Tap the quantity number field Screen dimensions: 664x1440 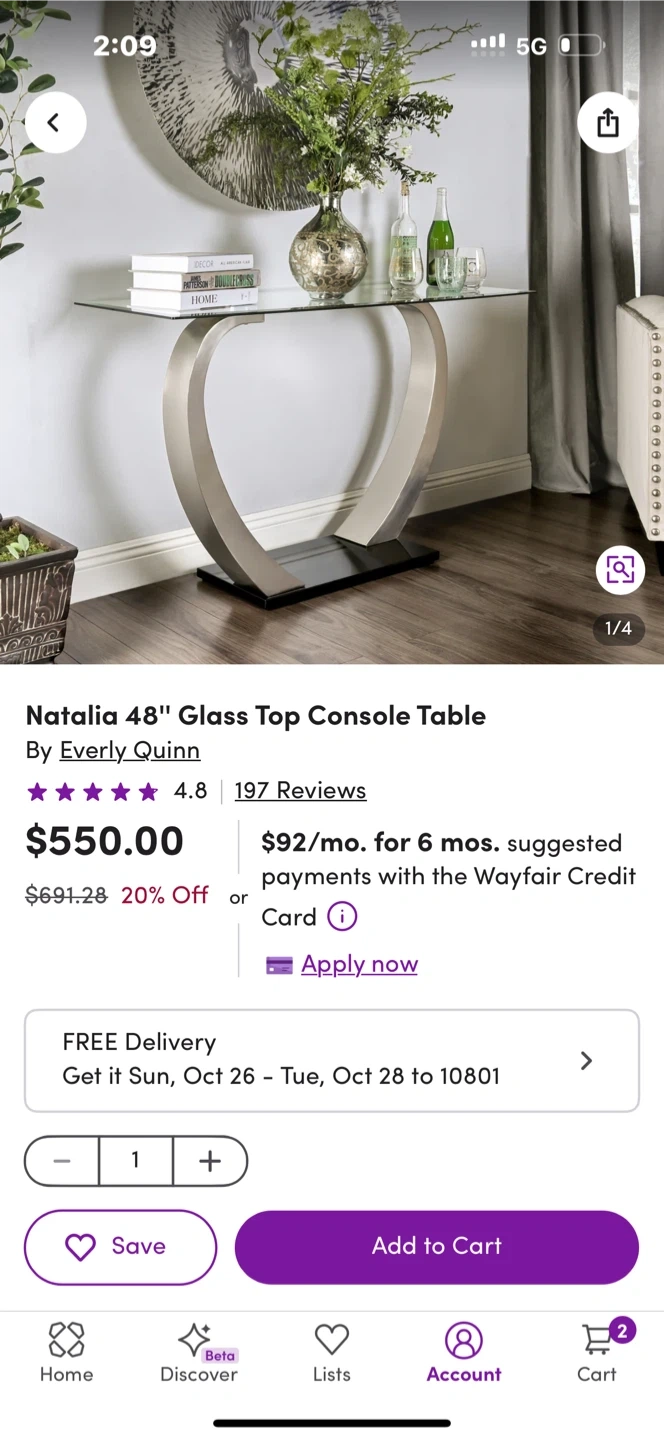pyautogui.click(x=135, y=1161)
